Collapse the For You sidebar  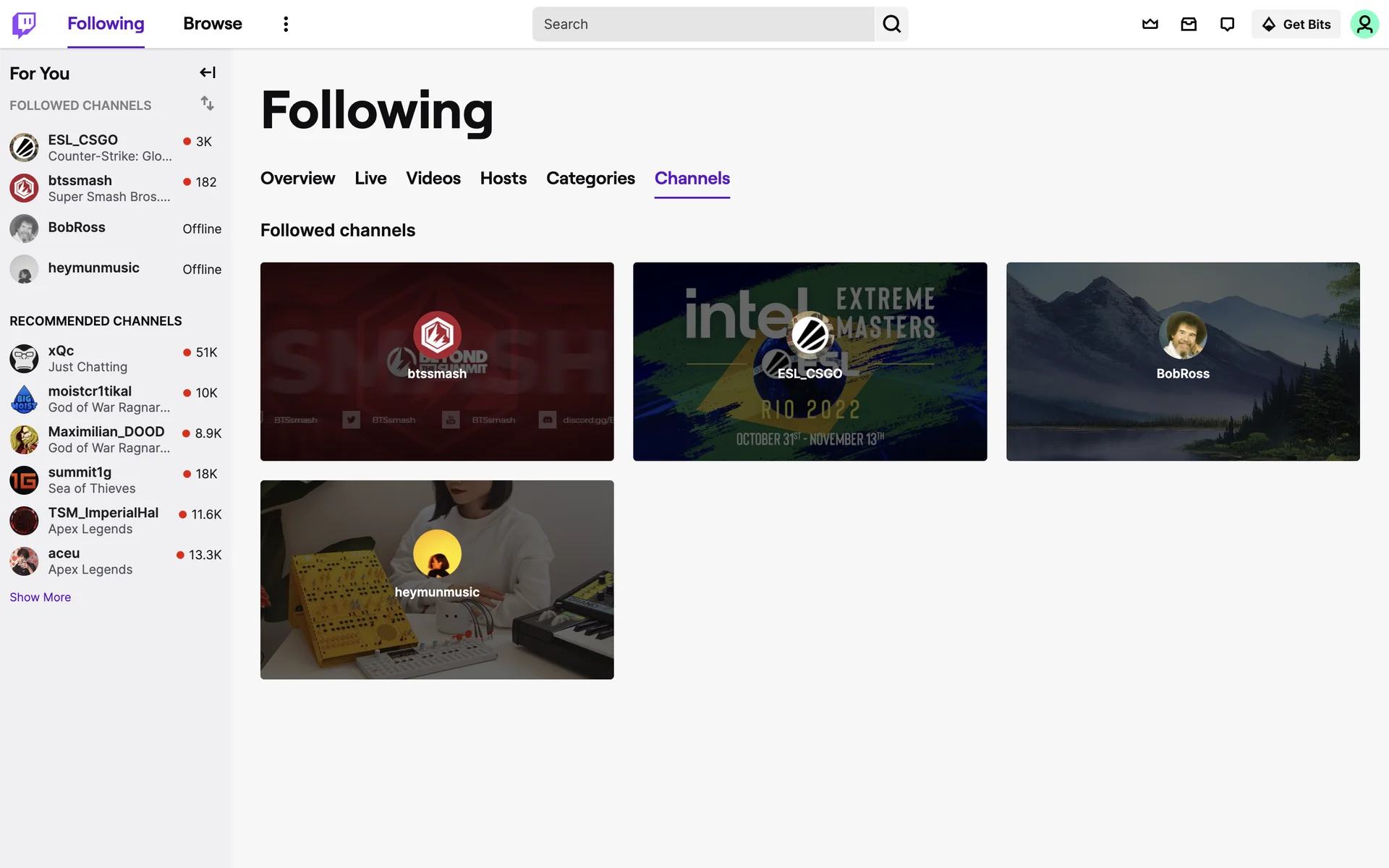208,72
